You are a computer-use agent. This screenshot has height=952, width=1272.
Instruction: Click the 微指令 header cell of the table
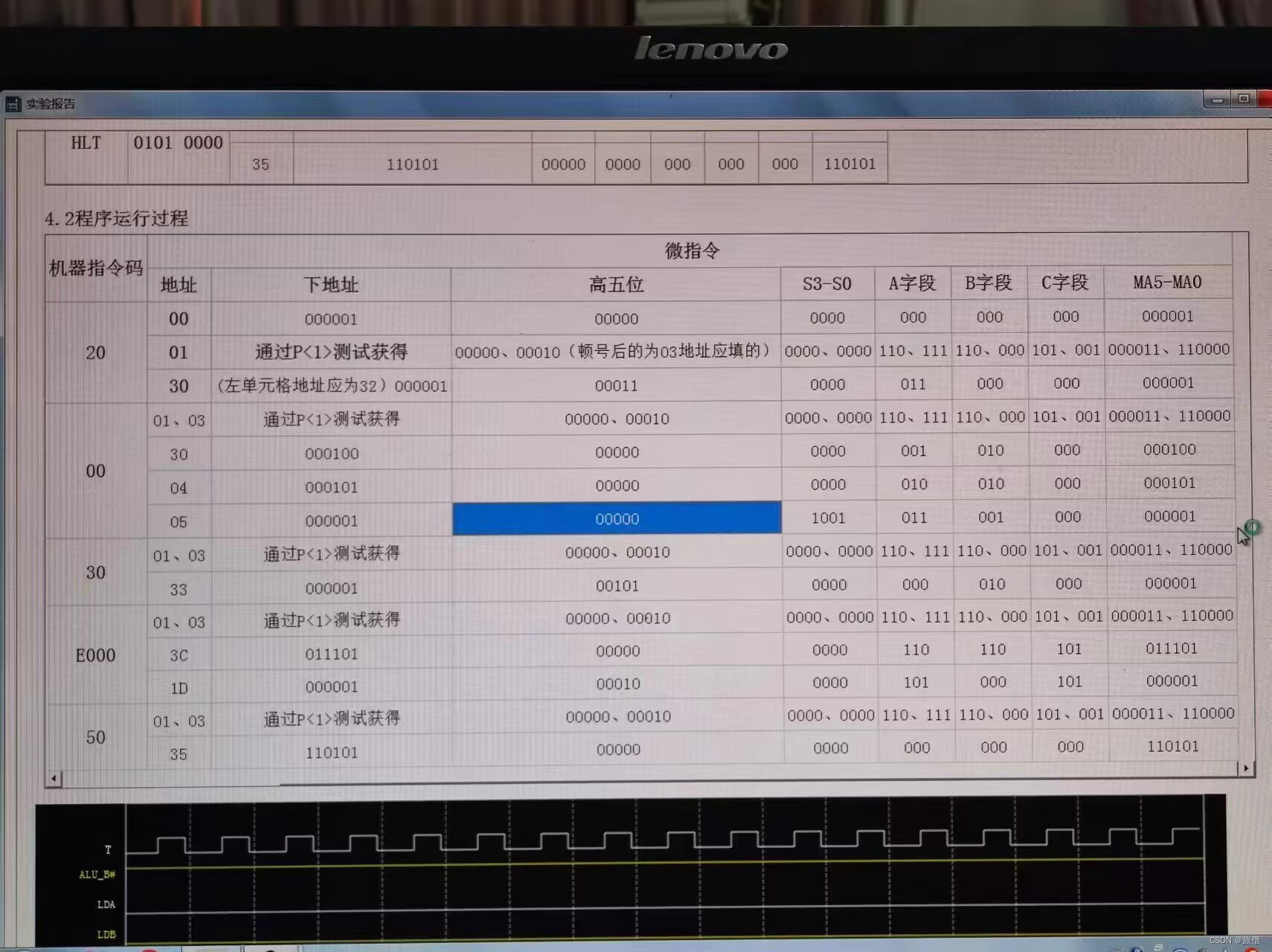click(693, 251)
